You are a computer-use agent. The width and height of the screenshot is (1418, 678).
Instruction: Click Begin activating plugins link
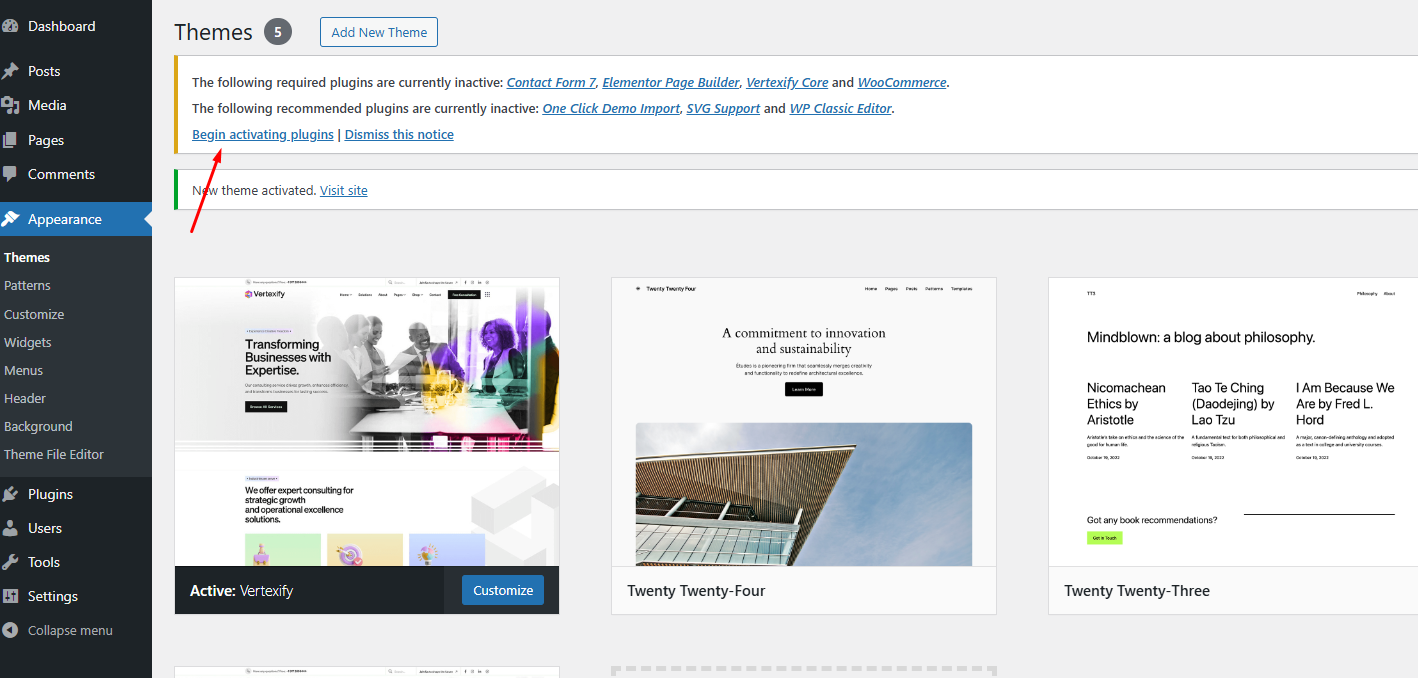click(x=263, y=135)
